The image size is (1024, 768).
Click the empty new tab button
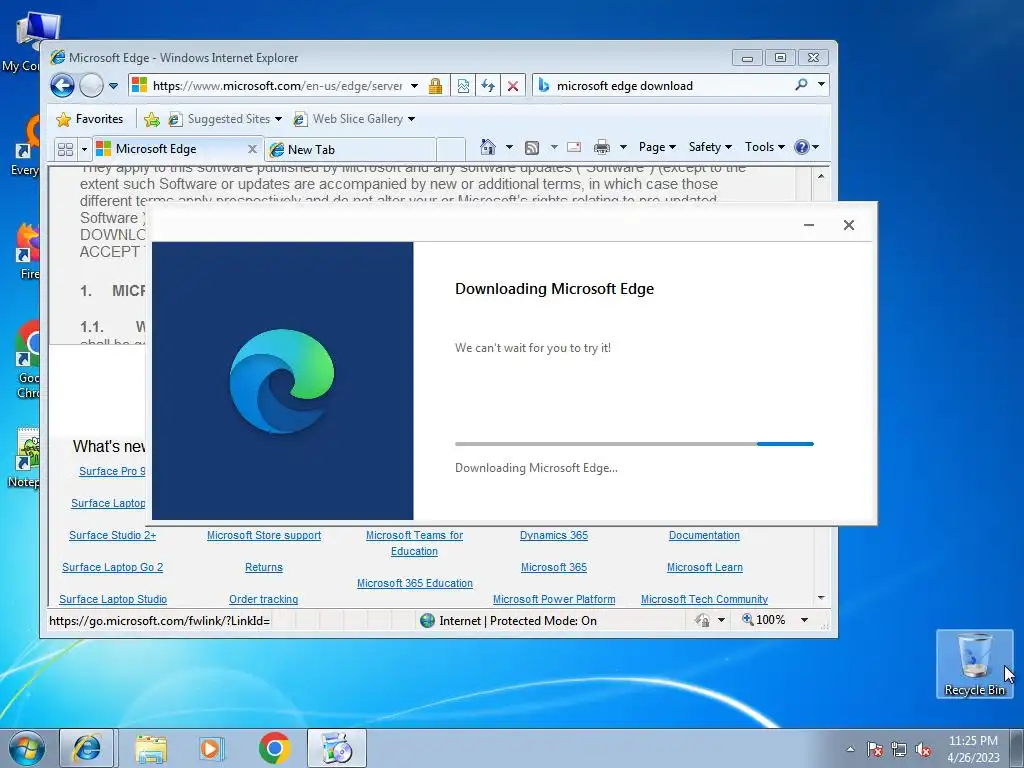click(451, 150)
